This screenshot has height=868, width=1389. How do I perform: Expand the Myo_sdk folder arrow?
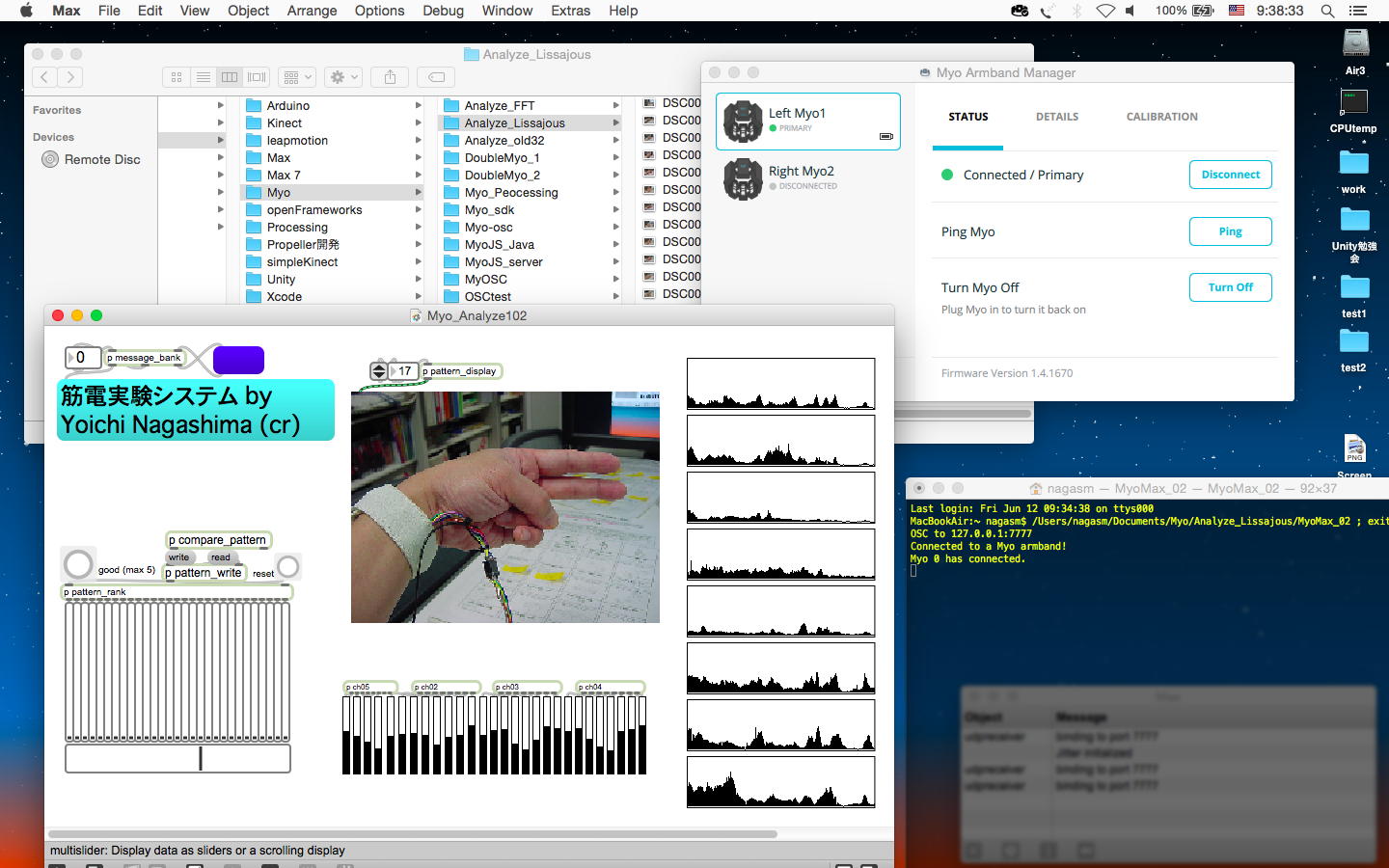(615, 209)
